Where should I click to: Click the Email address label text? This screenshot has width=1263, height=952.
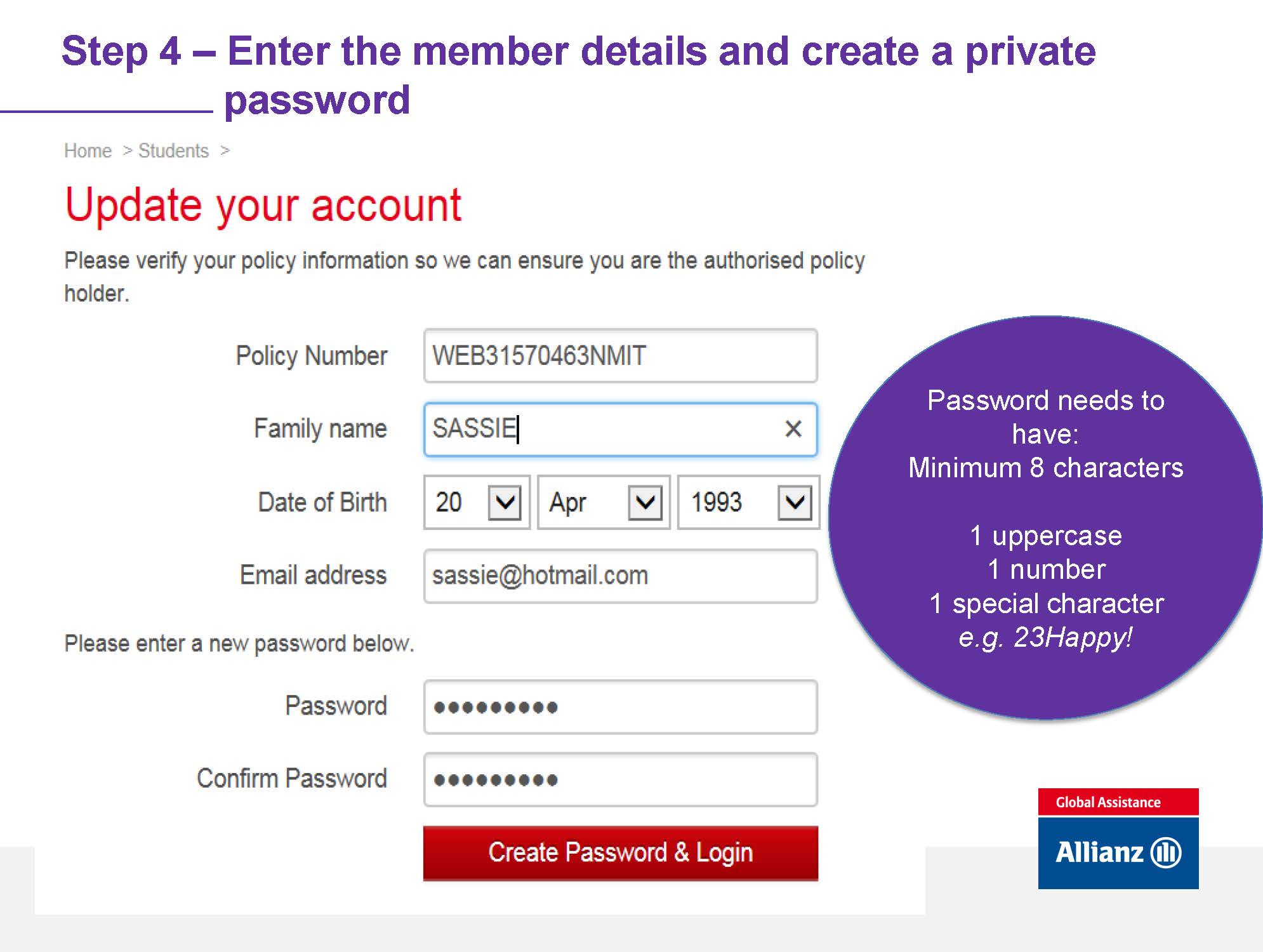[x=313, y=575]
